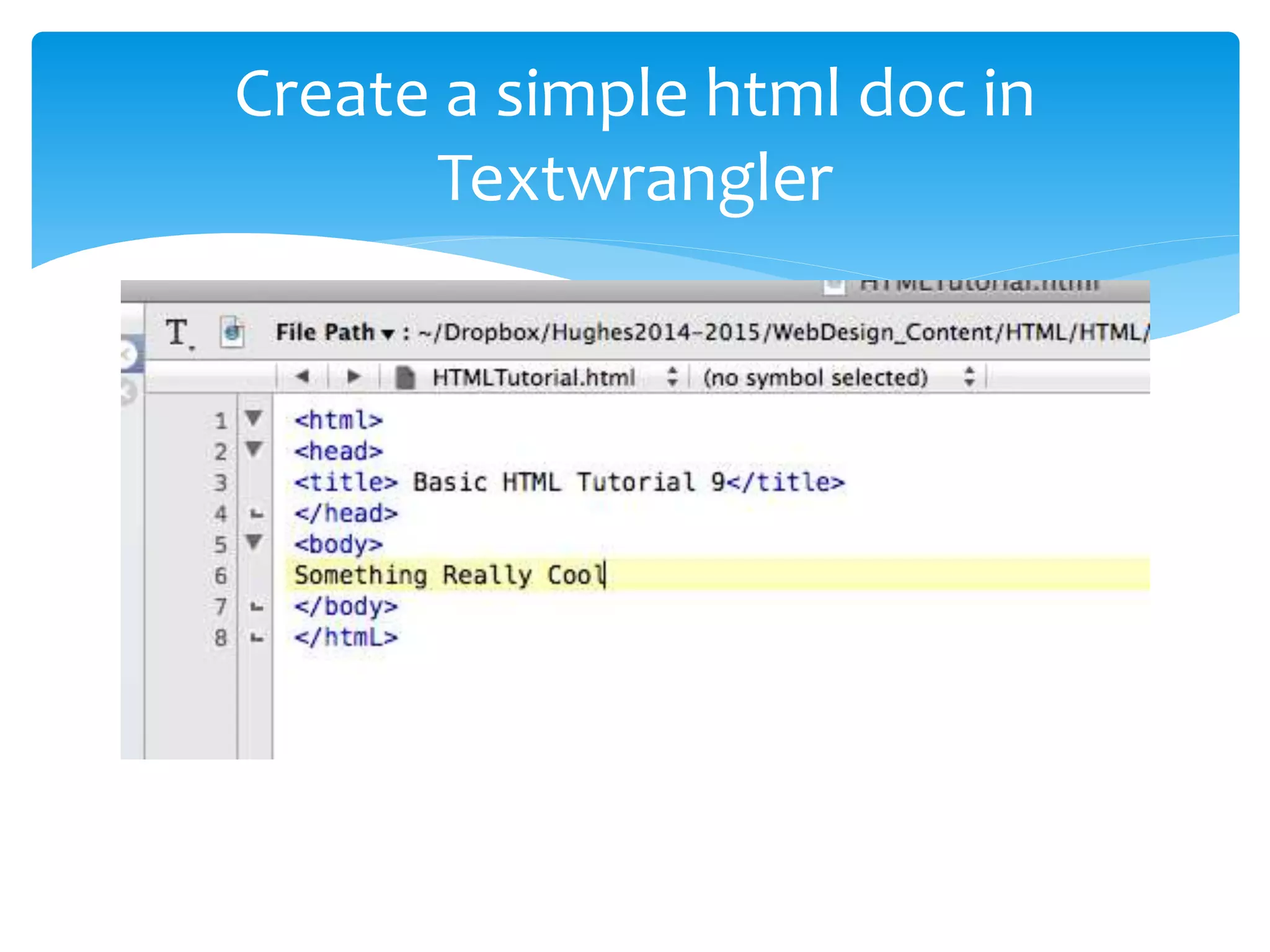Image resolution: width=1270 pixels, height=952 pixels.
Task: Select line number 3 in the gutter
Action: pos(220,483)
